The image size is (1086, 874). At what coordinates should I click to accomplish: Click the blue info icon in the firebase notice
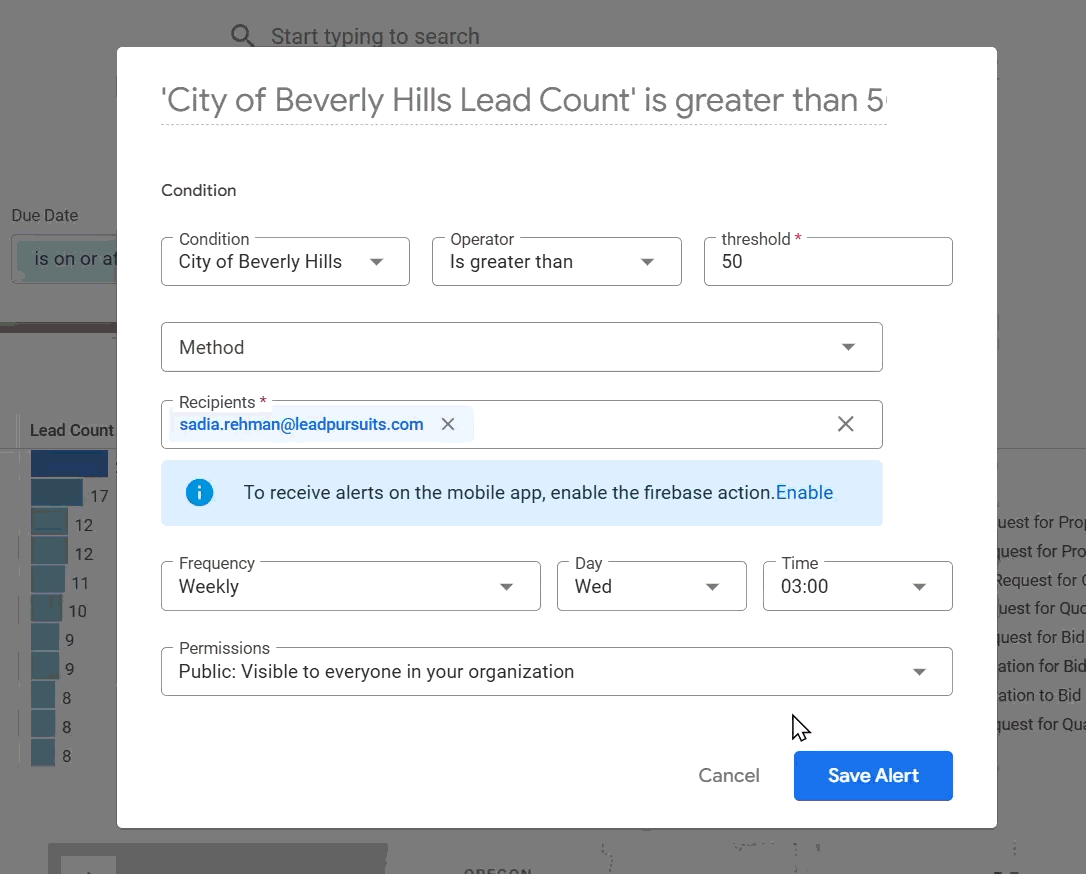(199, 492)
